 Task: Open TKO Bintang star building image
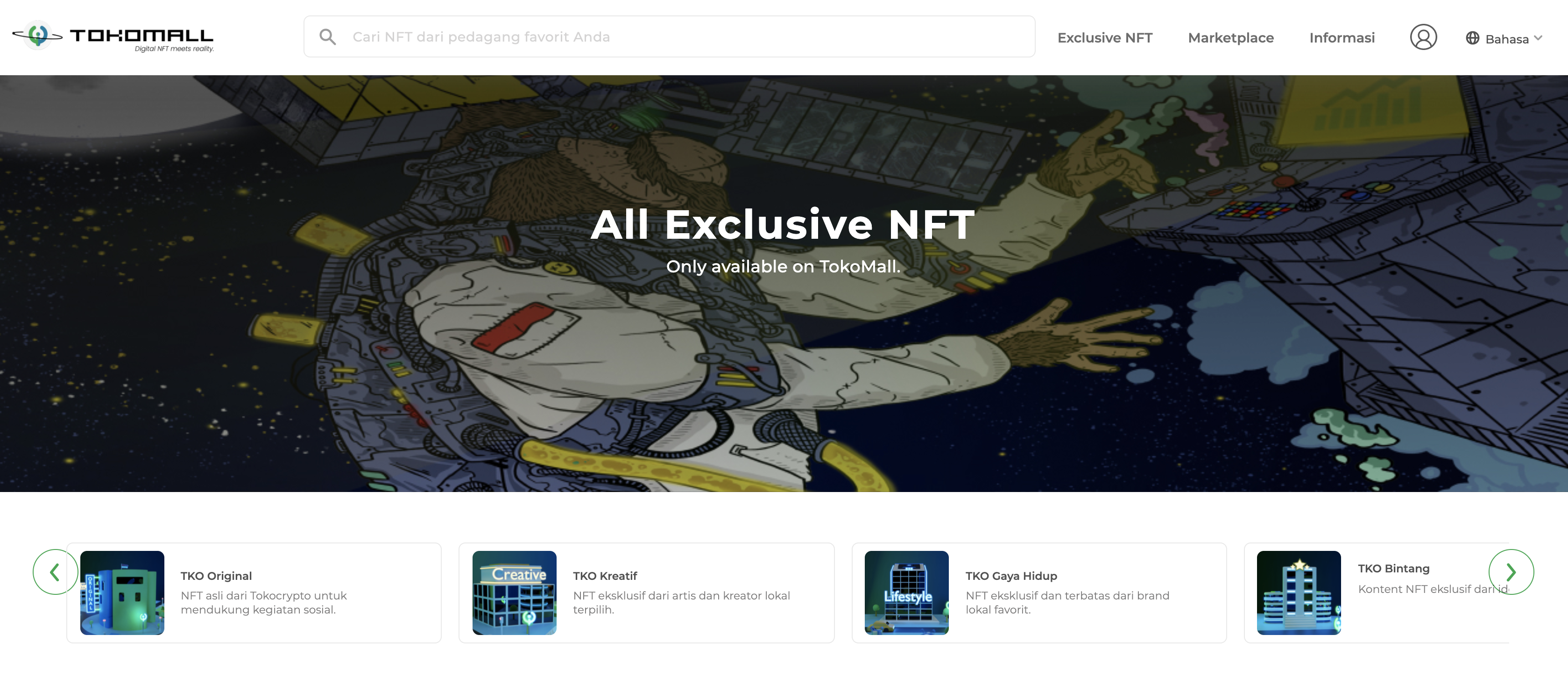click(1299, 592)
